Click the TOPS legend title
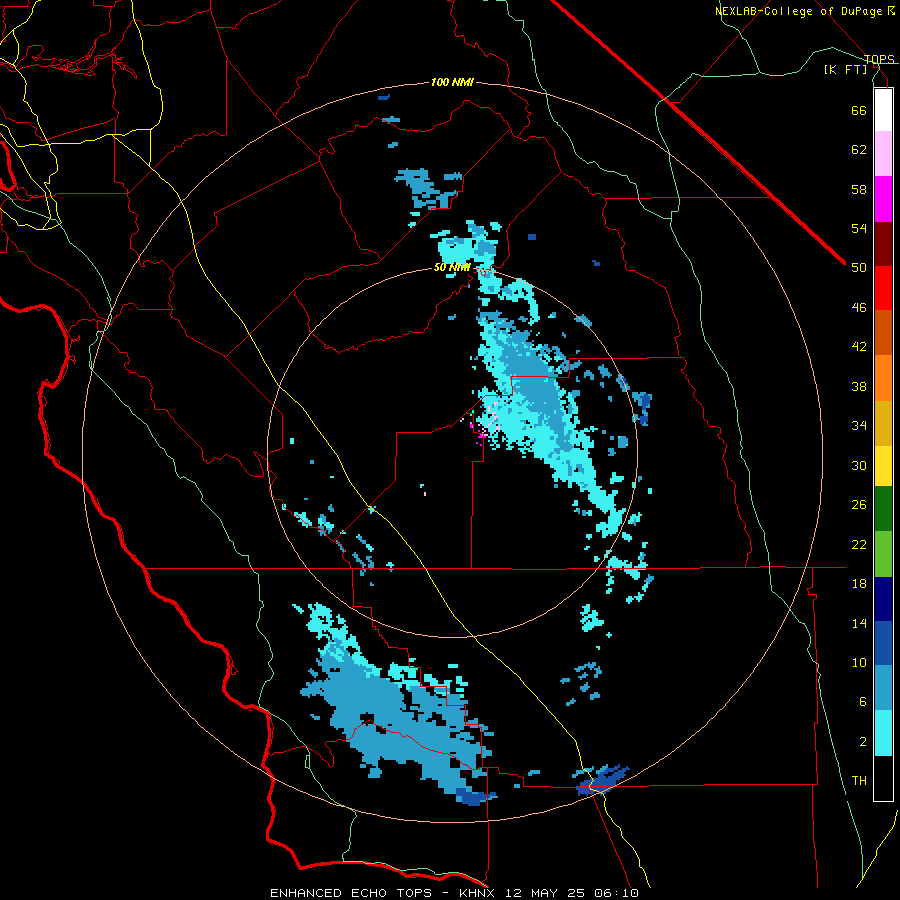The height and width of the screenshot is (900, 900). [879, 59]
